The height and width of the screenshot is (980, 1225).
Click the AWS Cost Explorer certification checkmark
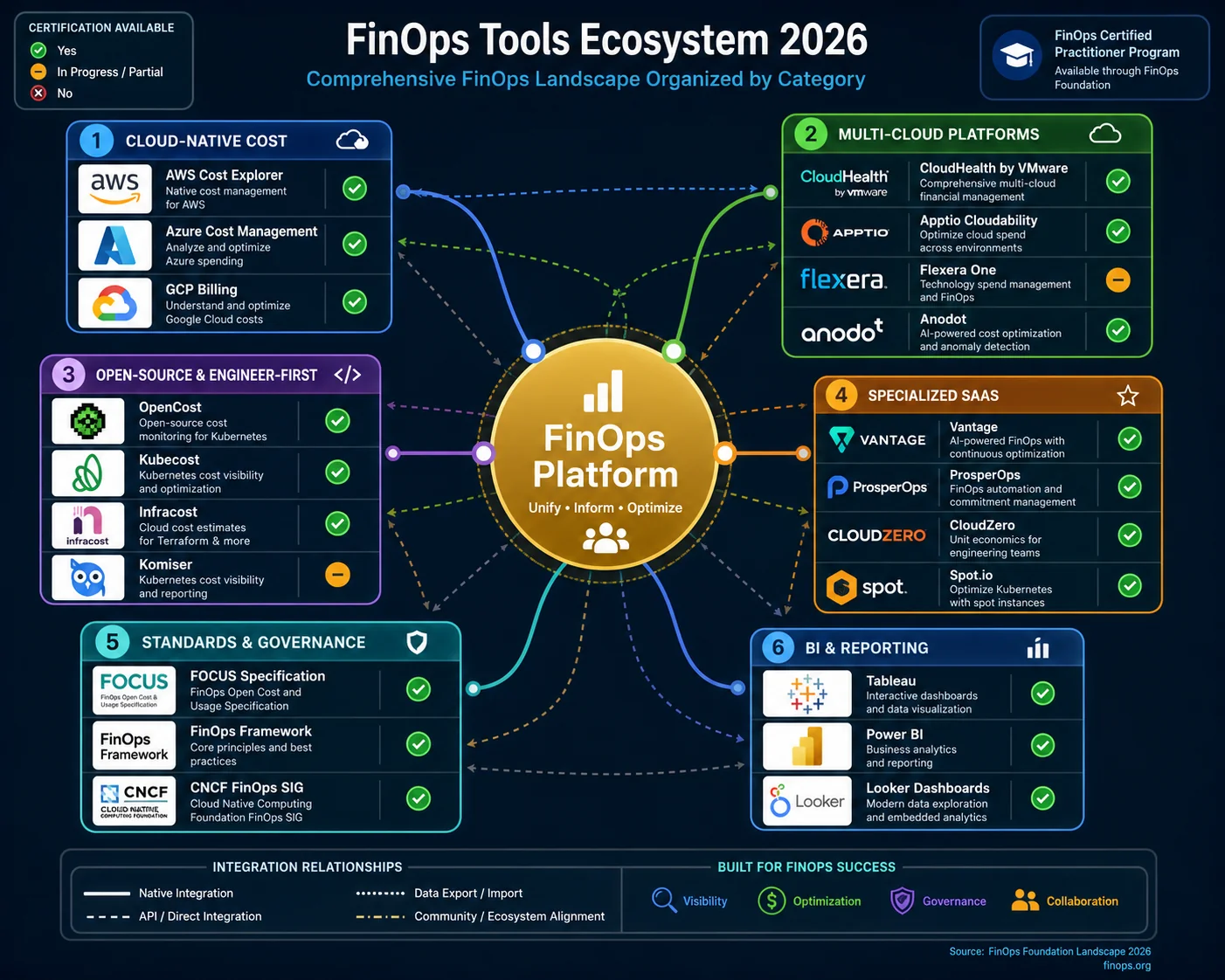tap(355, 188)
